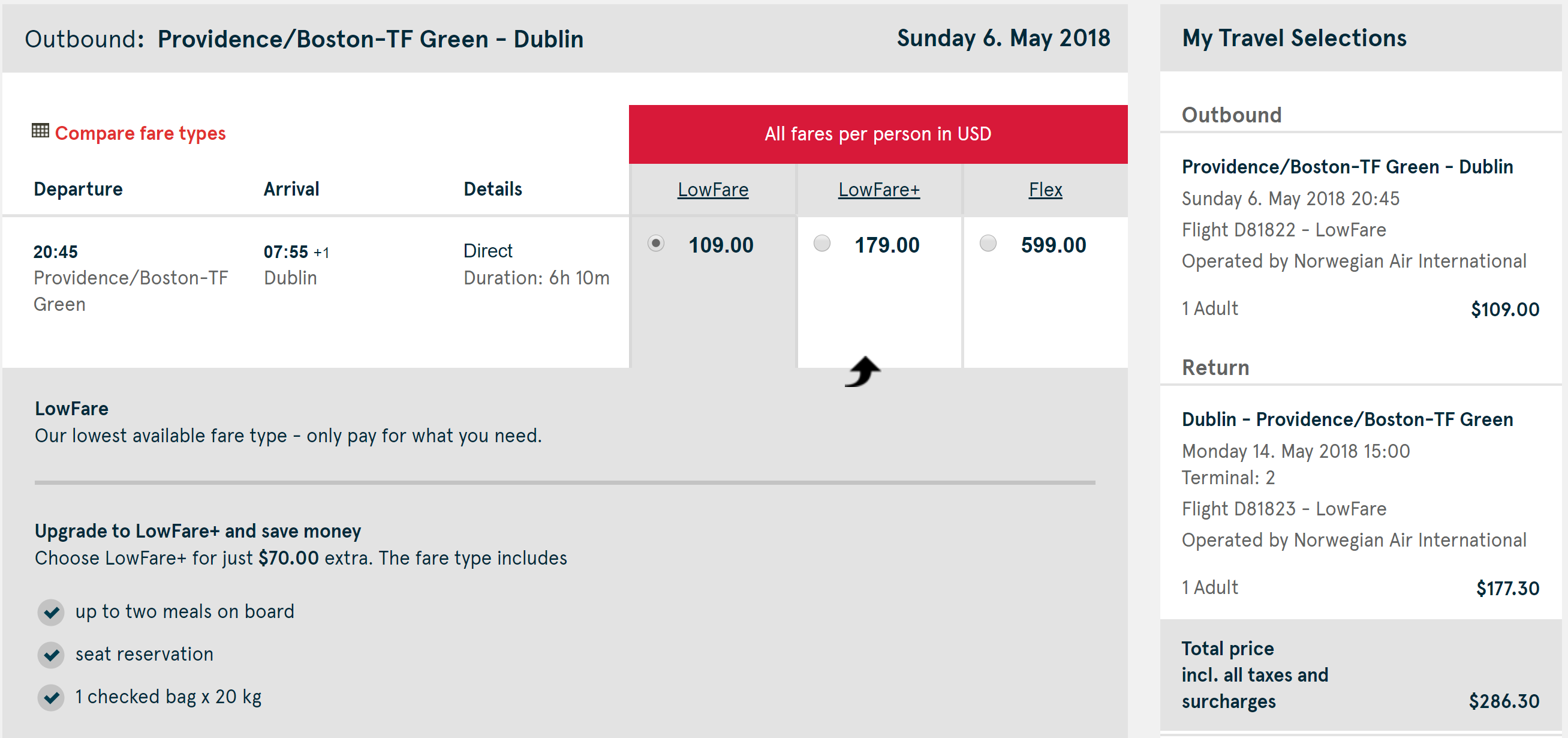
Task: Click the checkmark beside meals on board
Action: tap(51, 612)
